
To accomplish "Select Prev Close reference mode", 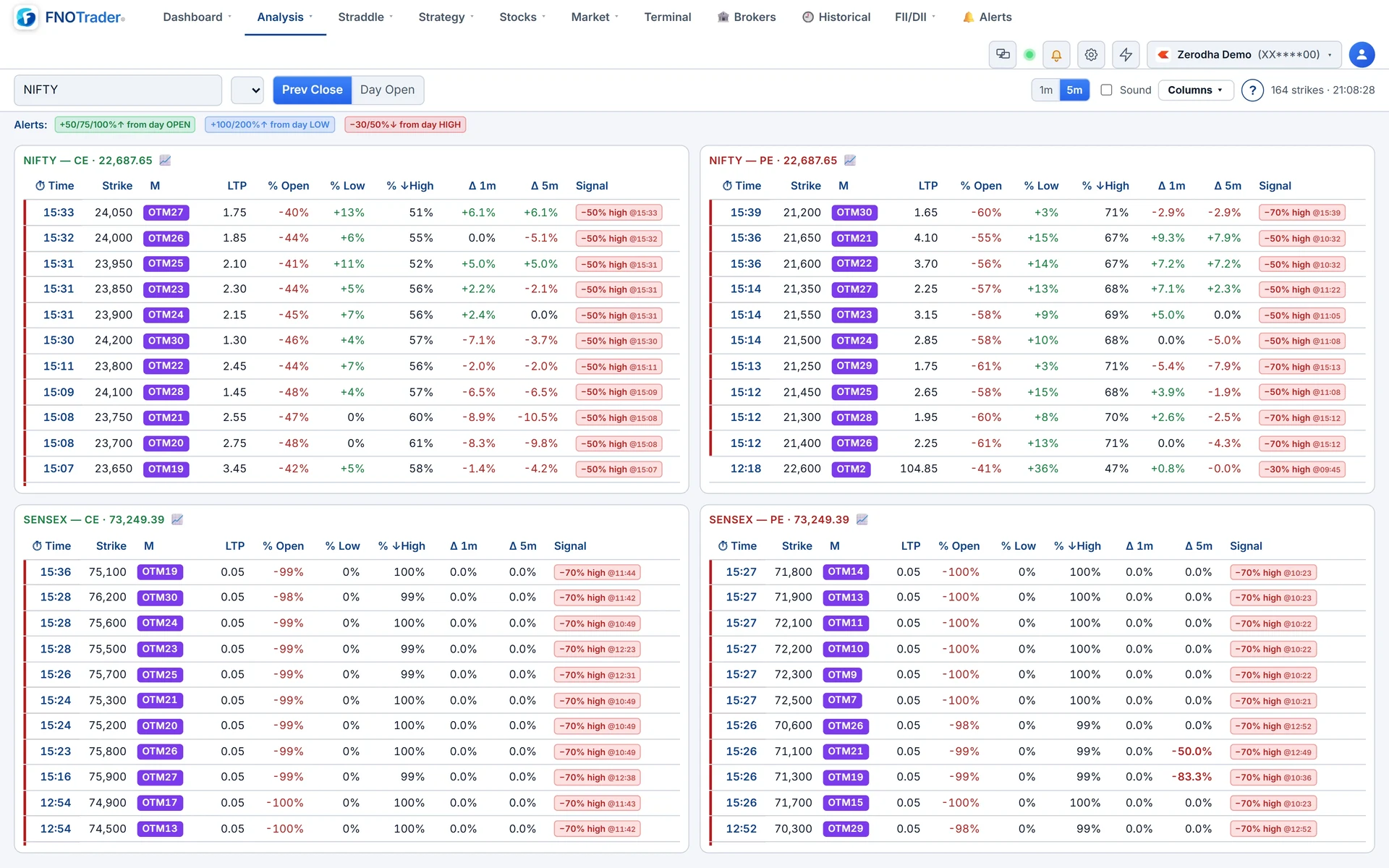I will click(313, 90).
